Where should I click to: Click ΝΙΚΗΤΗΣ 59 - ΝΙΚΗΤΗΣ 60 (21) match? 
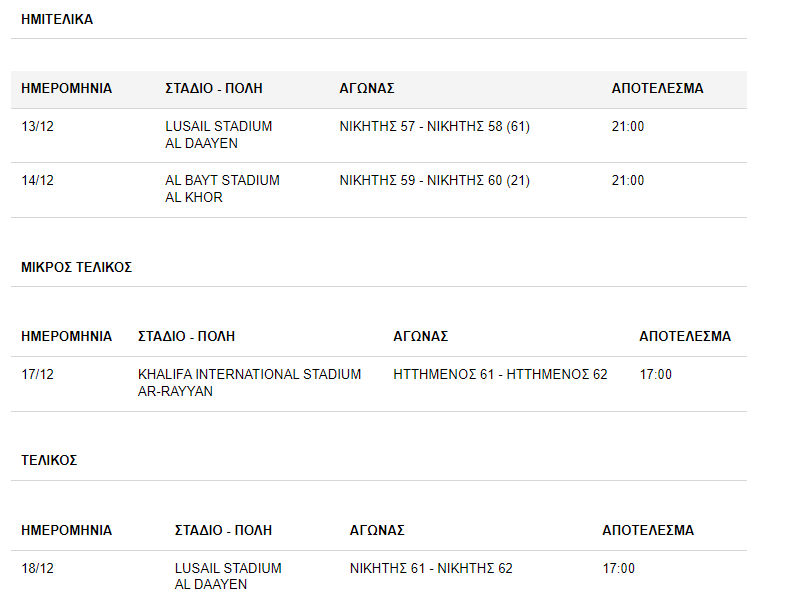point(435,180)
